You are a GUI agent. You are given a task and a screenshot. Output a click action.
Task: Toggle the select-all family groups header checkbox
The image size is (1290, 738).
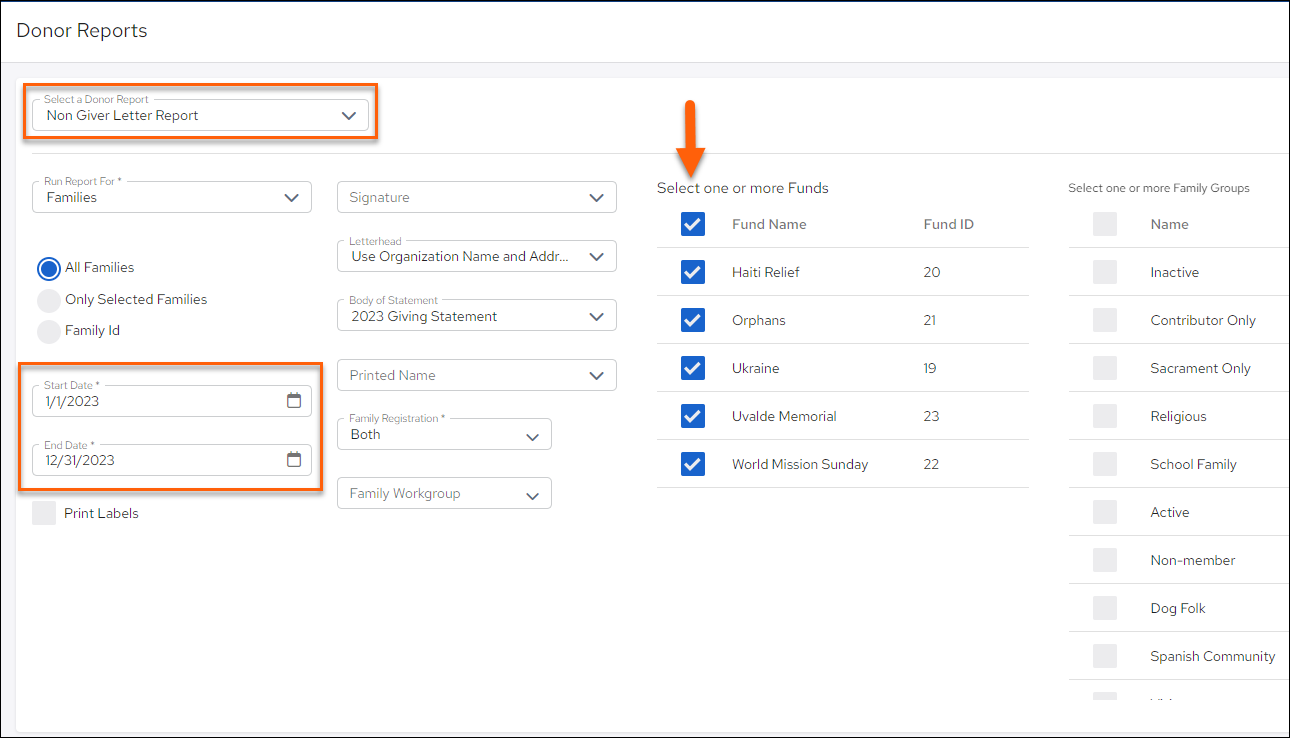(1105, 224)
